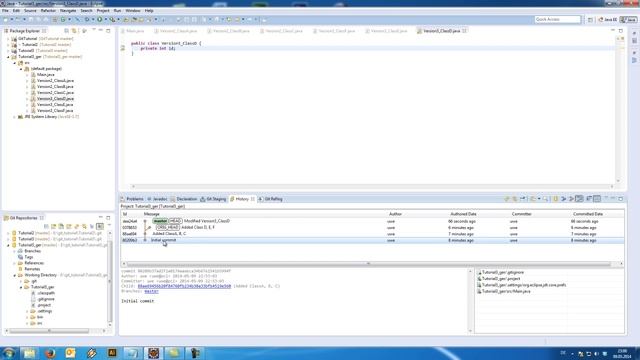Click the Tags icon in Git Repositories
The image size is (640, 360).
(x=20, y=257)
